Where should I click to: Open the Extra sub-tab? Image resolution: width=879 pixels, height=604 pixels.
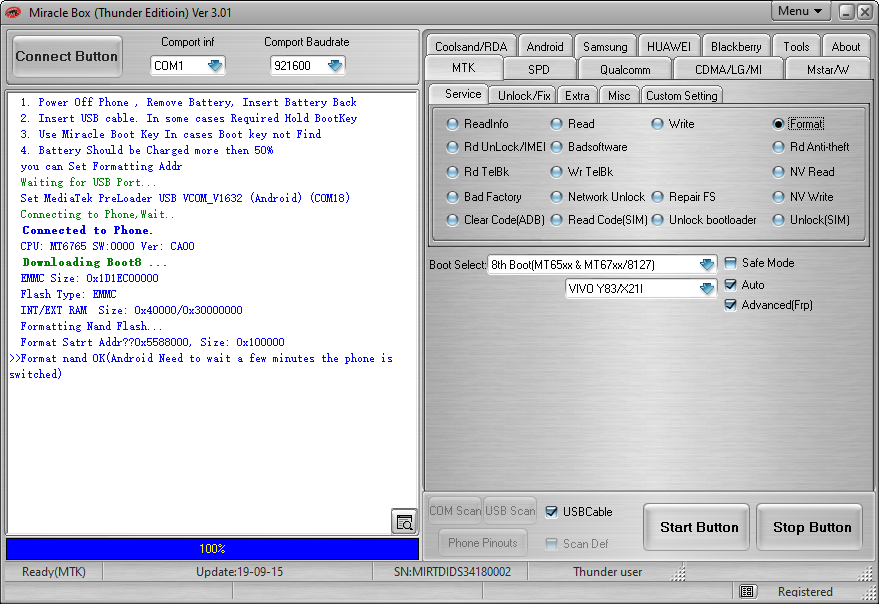pos(577,95)
